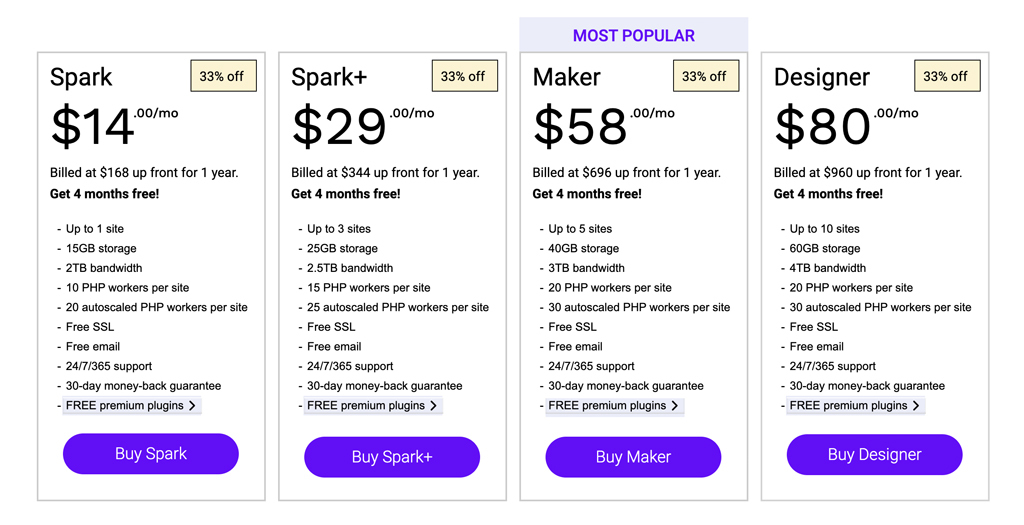Screen dimensions: 1024x525
Task: Show FREE premium plugins in Designer plan
Action: (849, 406)
